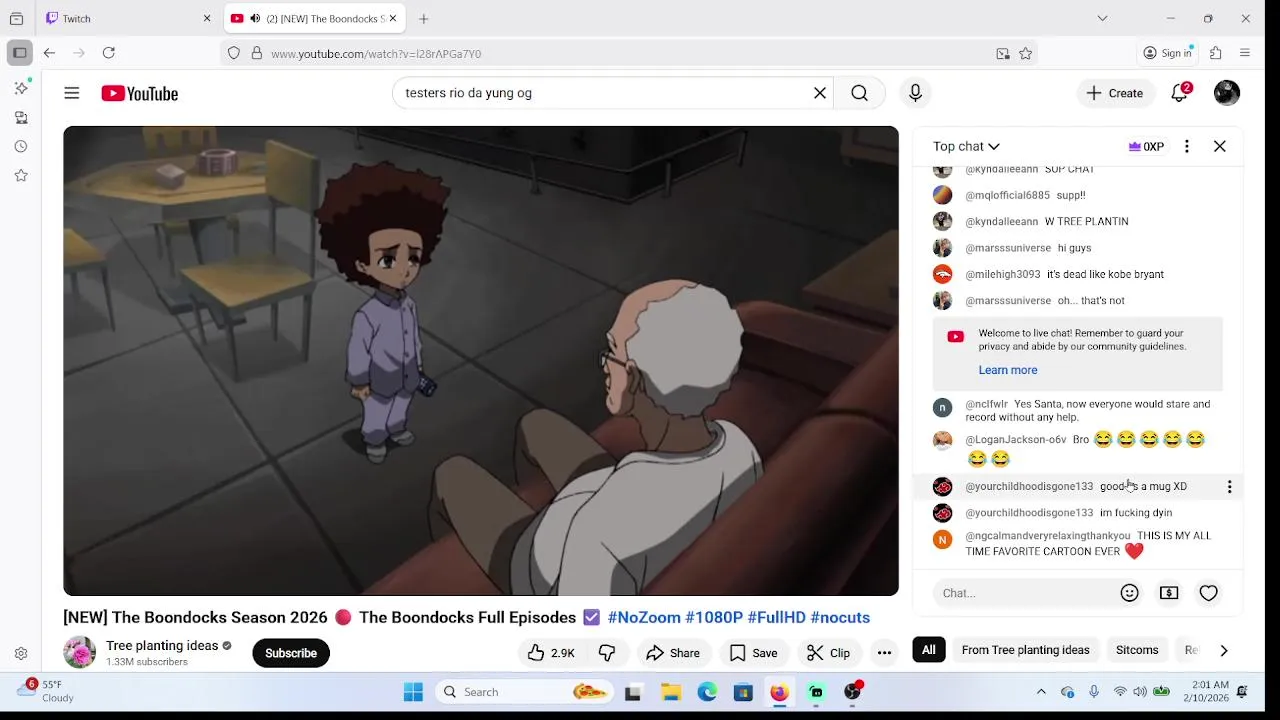Image resolution: width=1280 pixels, height=720 pixels.
Task: Select the All filter chip
Action: [x=929, y=650]
